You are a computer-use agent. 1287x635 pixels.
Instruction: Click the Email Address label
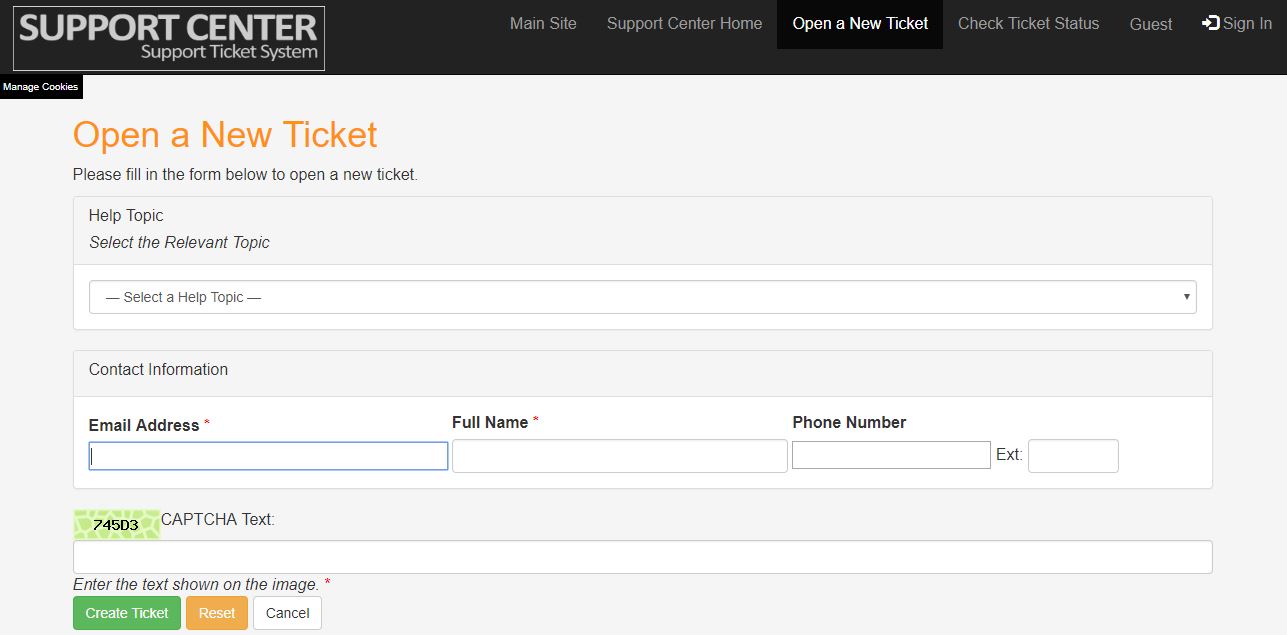coord(144,425)
